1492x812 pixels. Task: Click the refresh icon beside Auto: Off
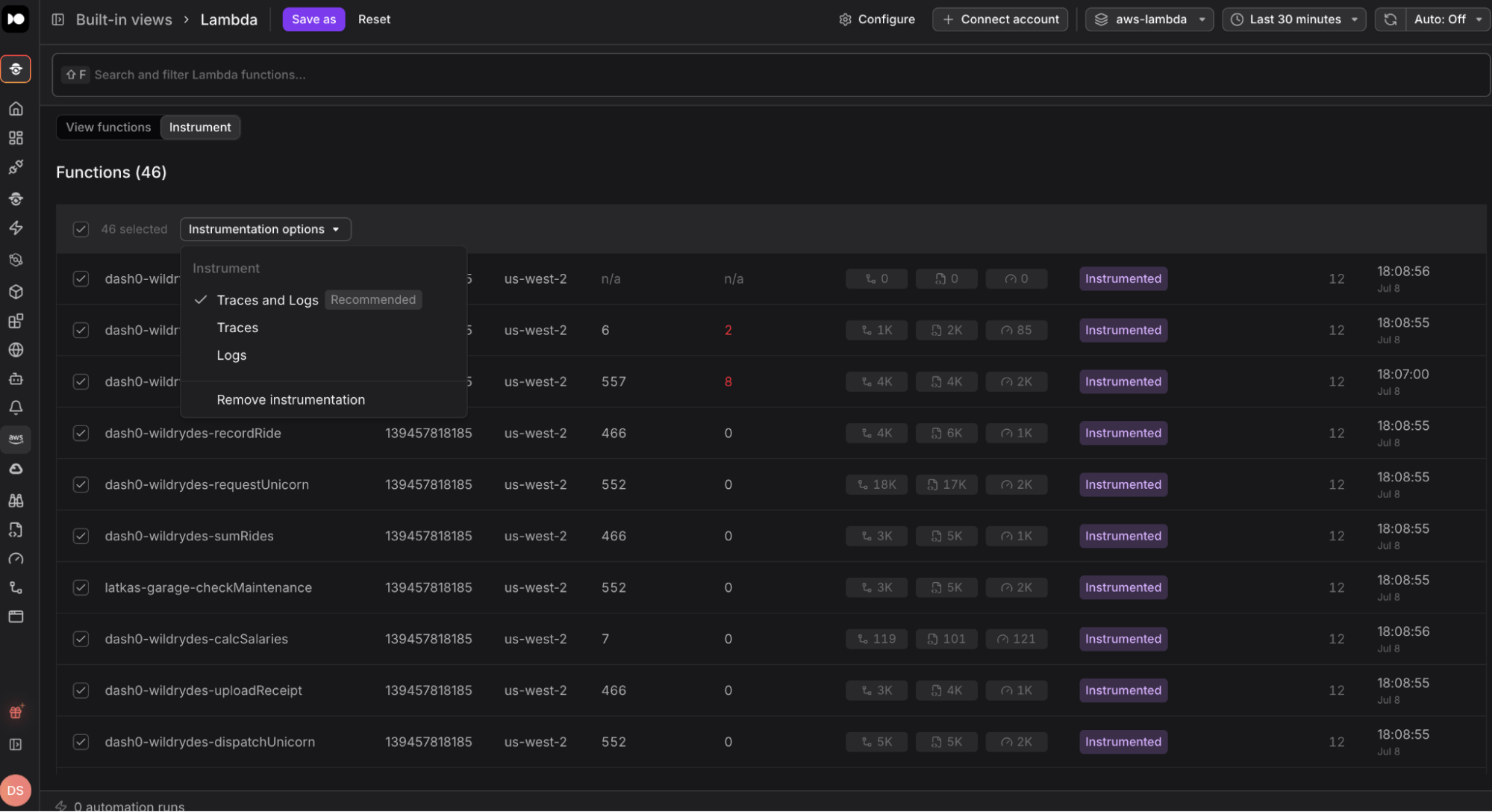tap(1390, 19)
